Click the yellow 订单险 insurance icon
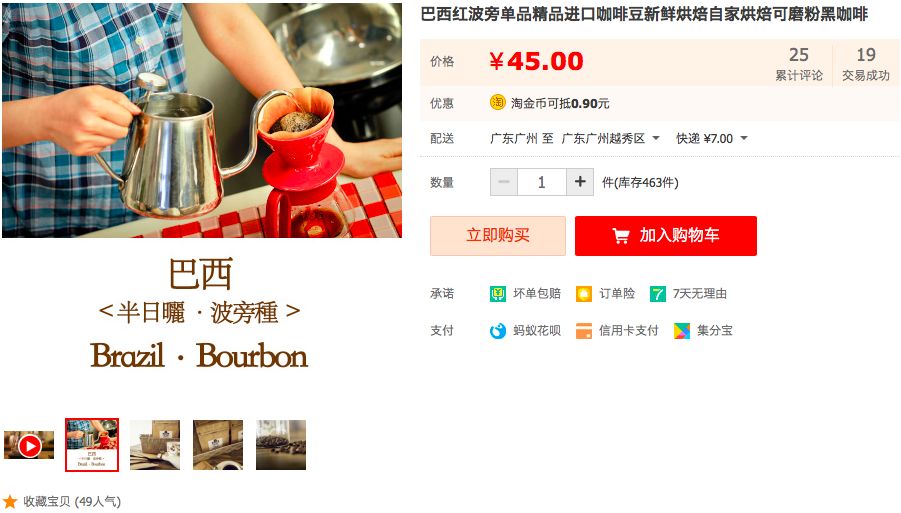 coord(584,294)
